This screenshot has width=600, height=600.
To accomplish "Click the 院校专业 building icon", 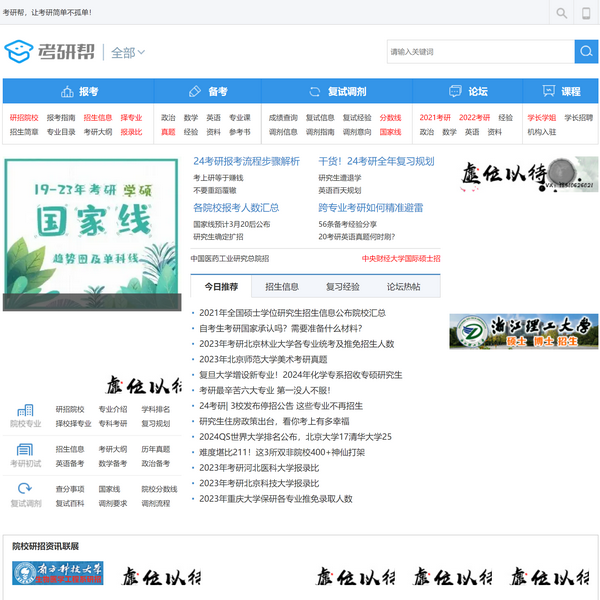I will coord(25,410).
